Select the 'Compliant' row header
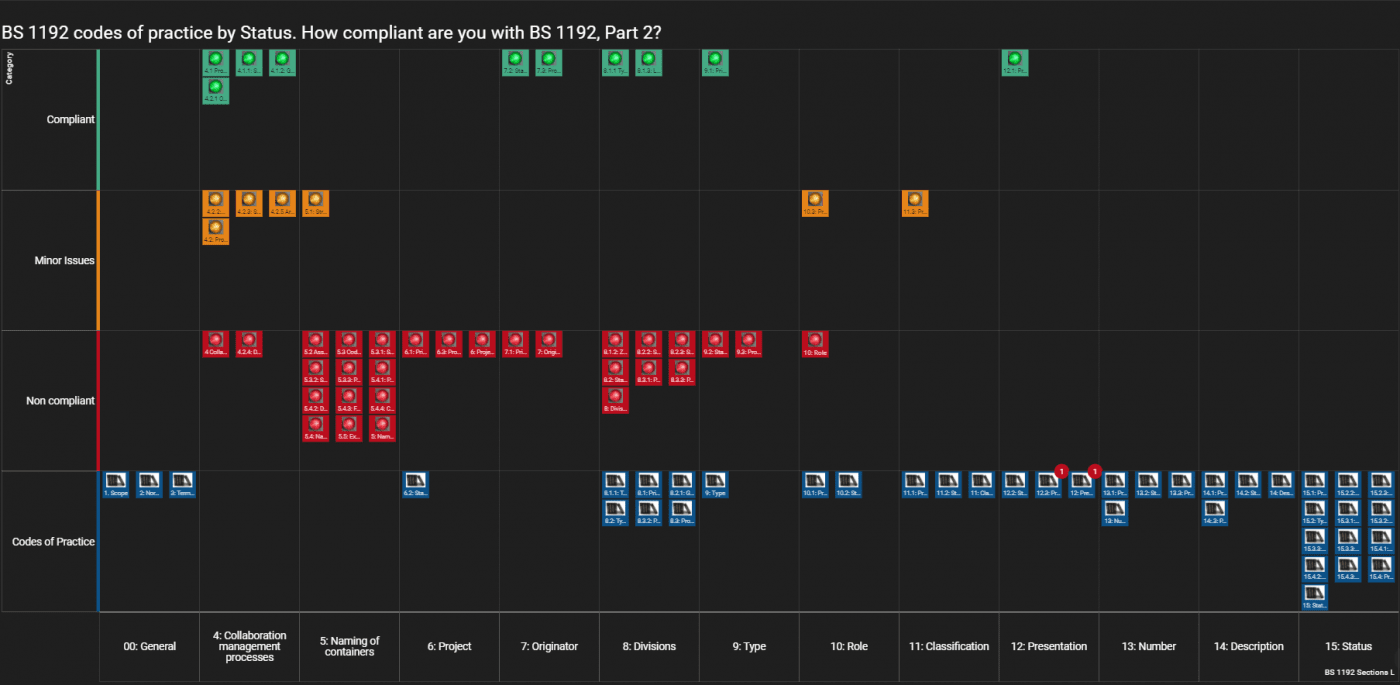Image resolution: width=1400 pixels, height=685 pixels. [70, 119]
